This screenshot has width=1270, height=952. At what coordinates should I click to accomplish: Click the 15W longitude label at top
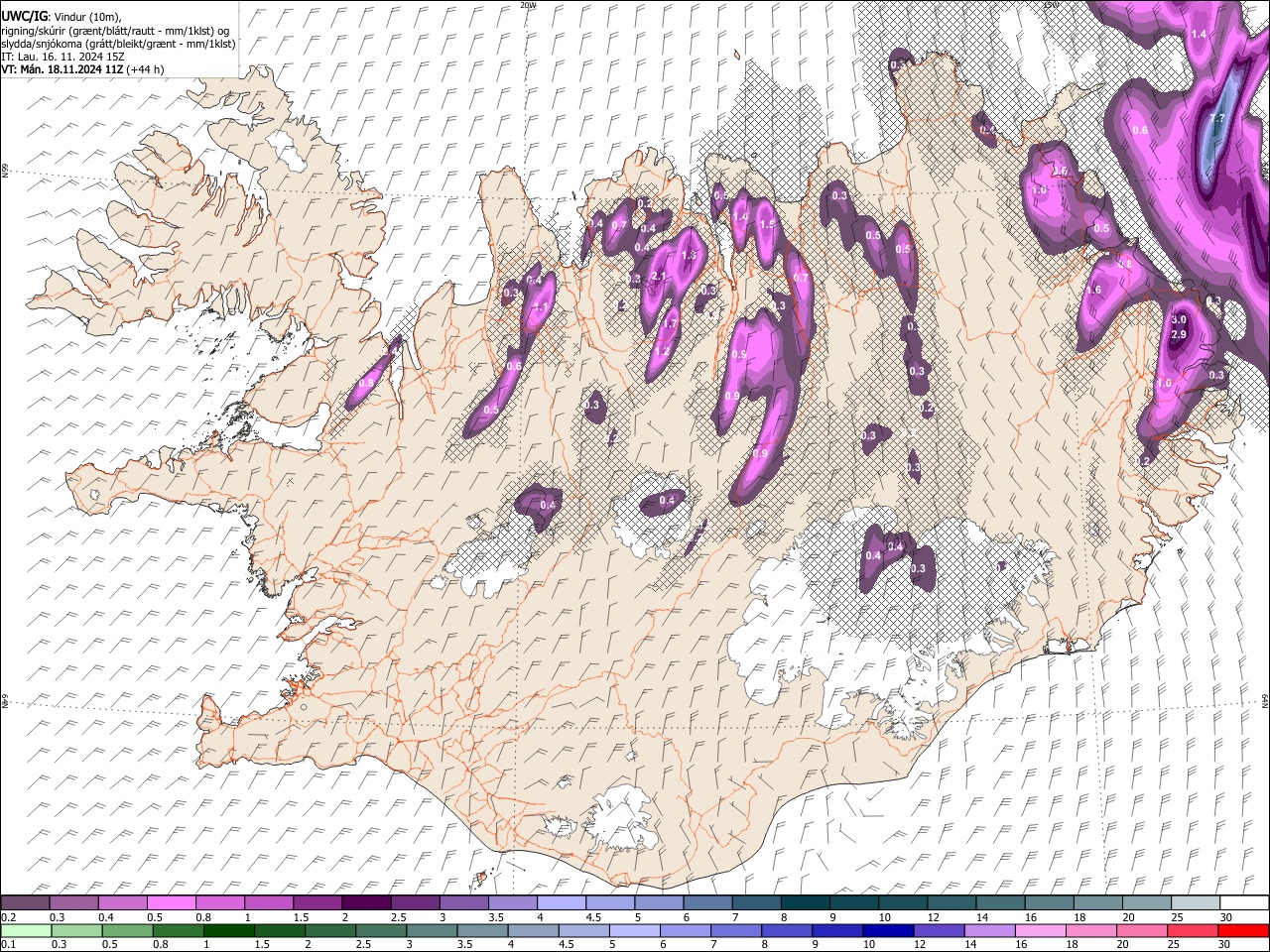click(1051, 5)
